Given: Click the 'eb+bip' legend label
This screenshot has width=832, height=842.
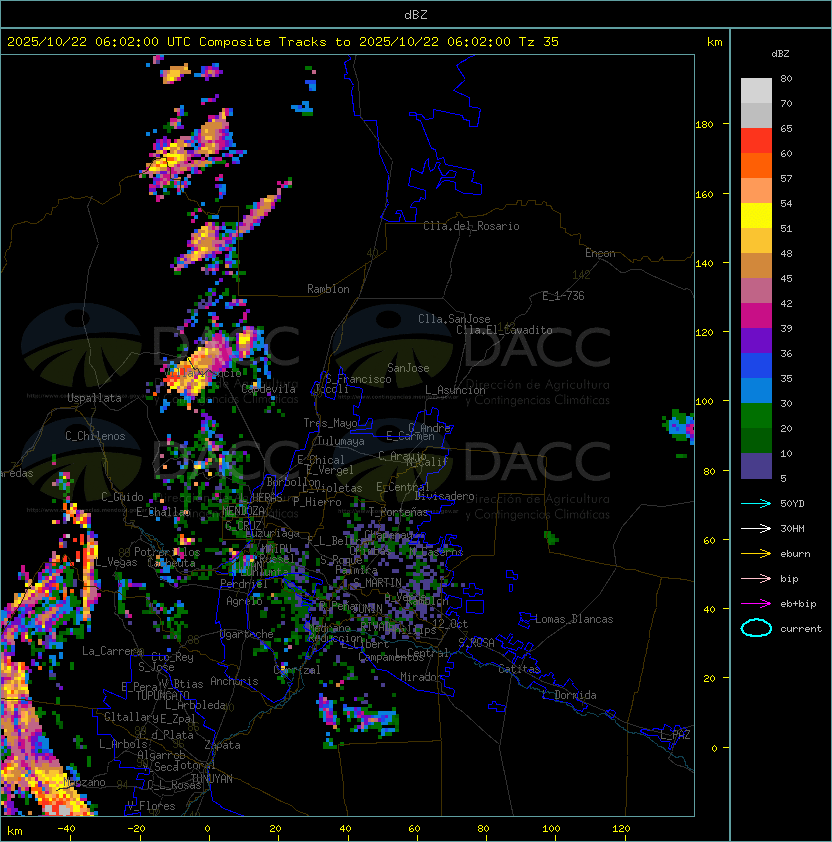Looking at the screenshot, I should (798, 604).
